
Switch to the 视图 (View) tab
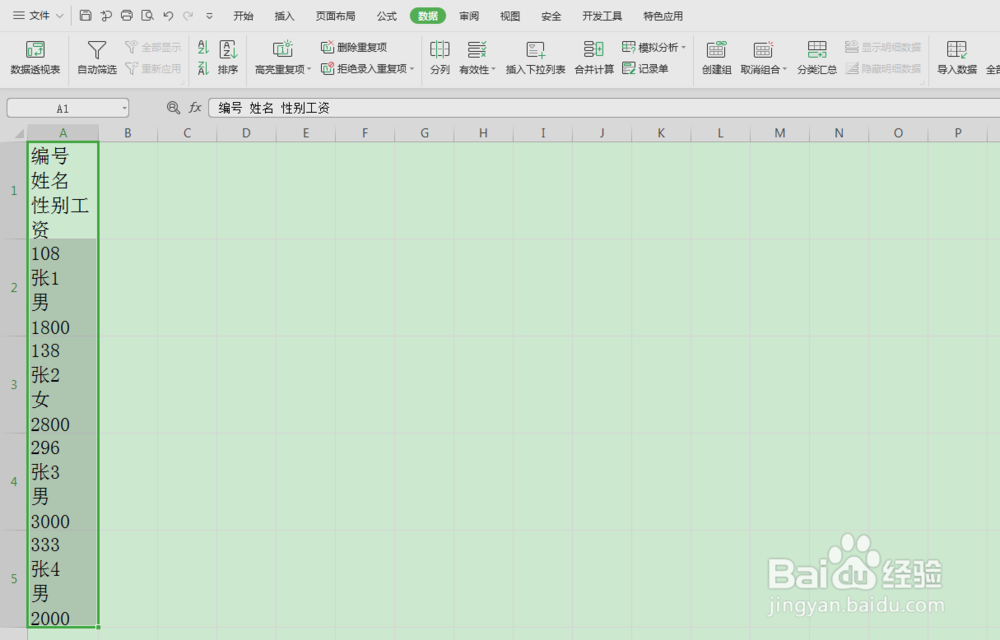(x=510, y=16)
